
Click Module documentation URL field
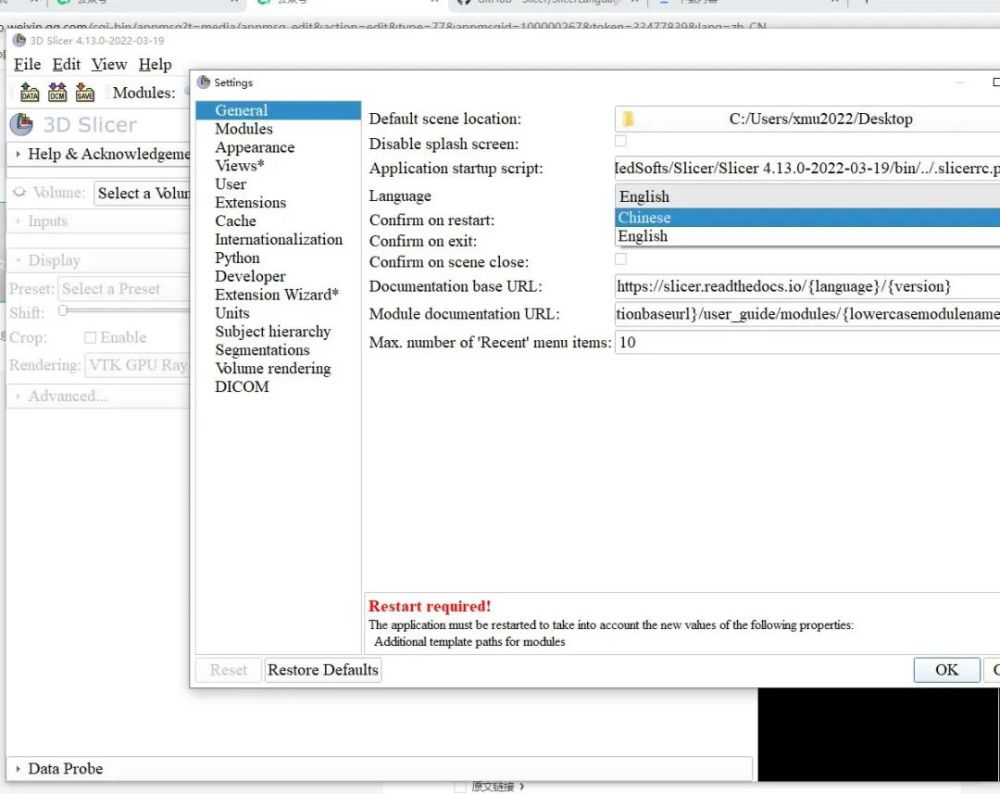(x=807, y=314)
